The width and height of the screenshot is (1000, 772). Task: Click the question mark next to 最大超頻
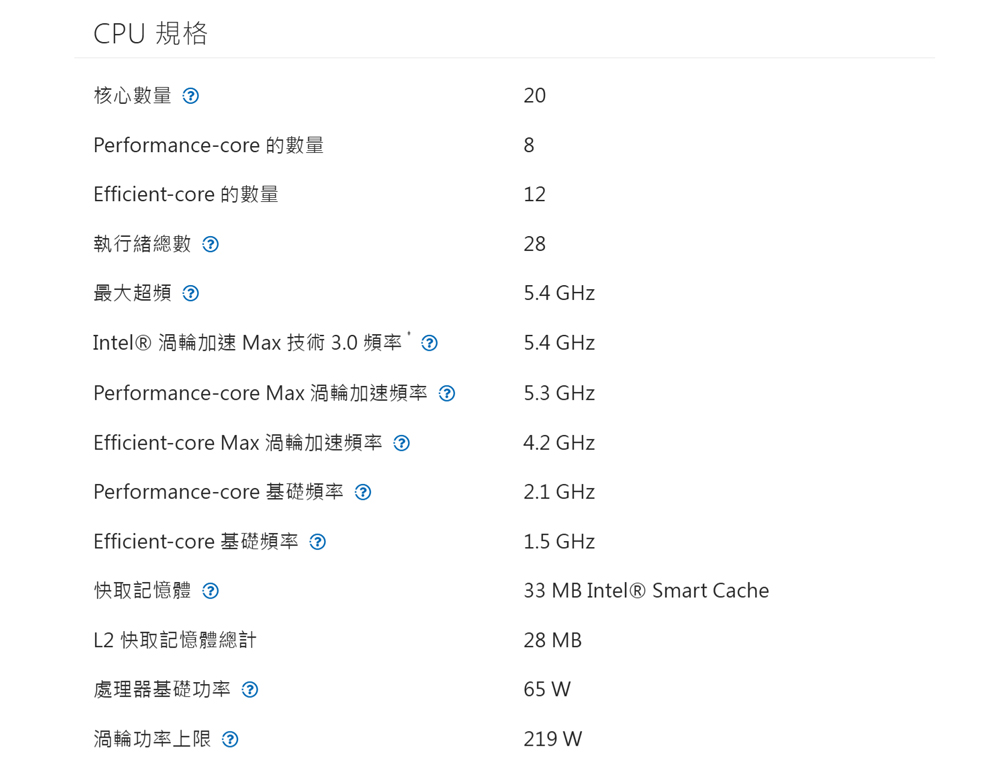[190, 293]
